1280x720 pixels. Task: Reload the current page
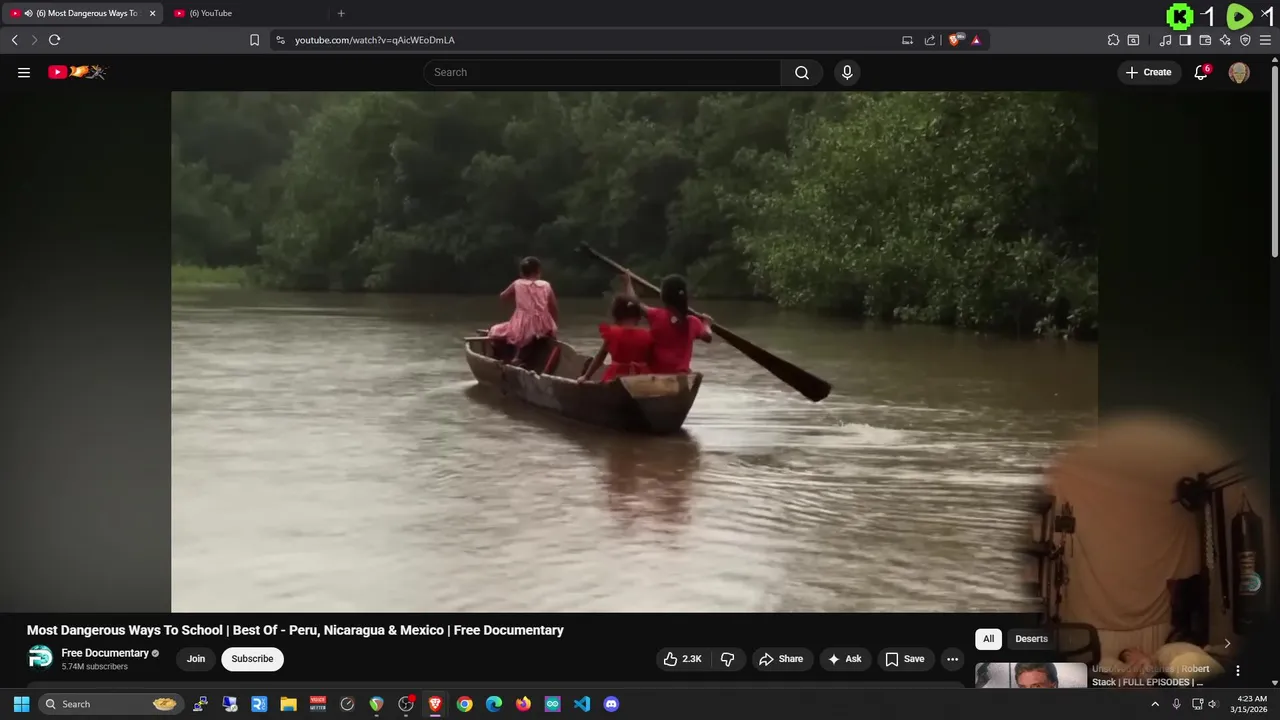click(54, 40)
